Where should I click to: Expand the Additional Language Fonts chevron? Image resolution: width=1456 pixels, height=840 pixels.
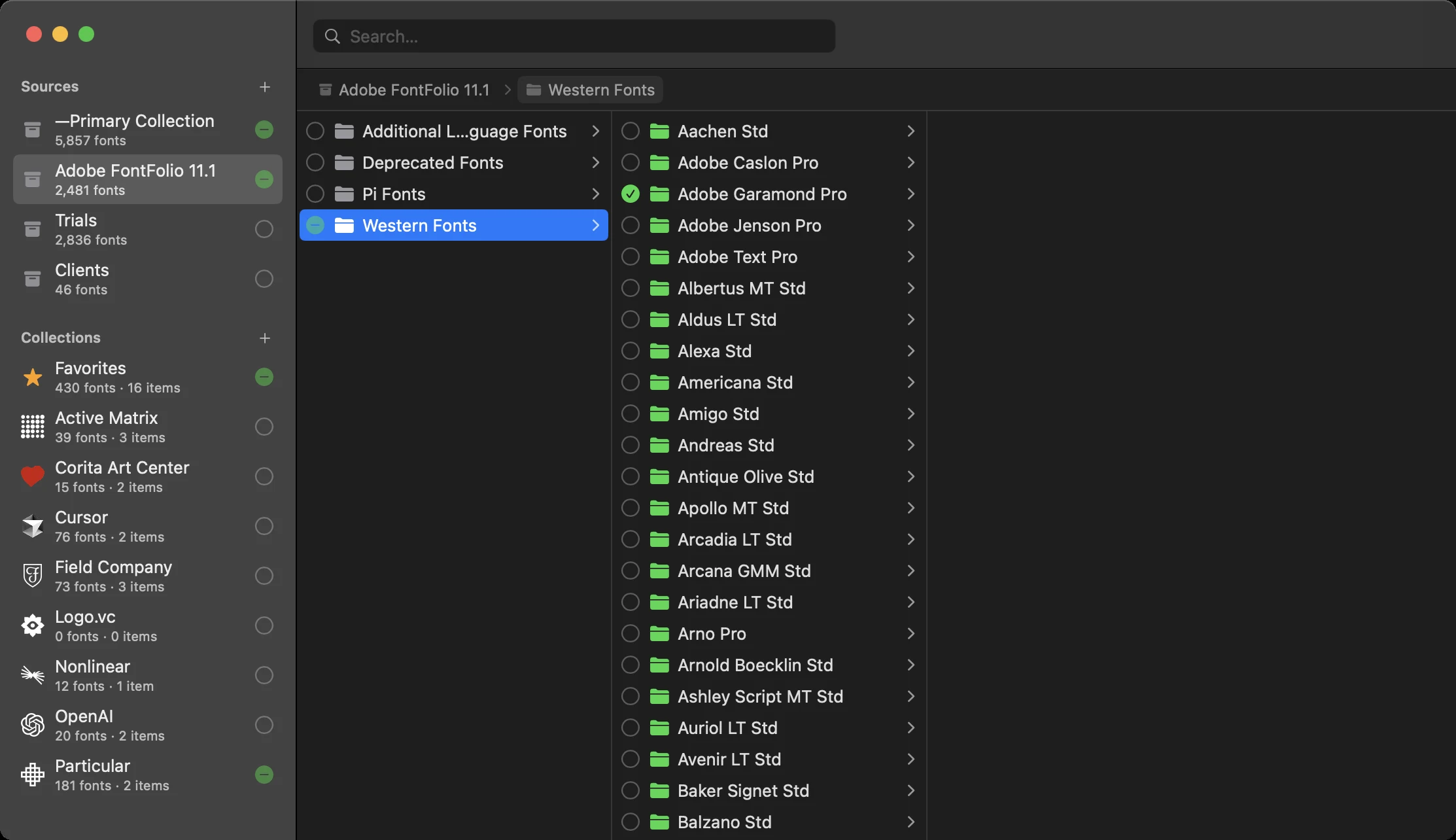click(595, 131)
